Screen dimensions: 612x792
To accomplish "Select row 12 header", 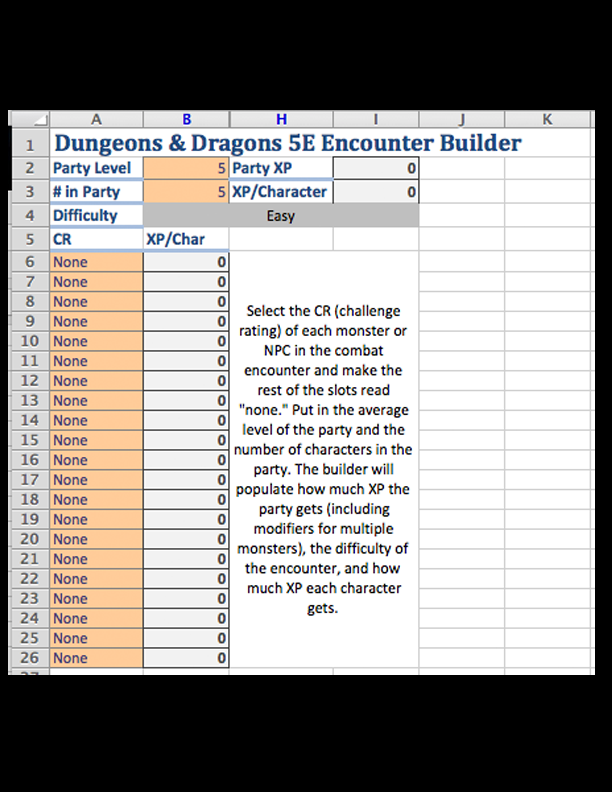I will pos(30,381).
